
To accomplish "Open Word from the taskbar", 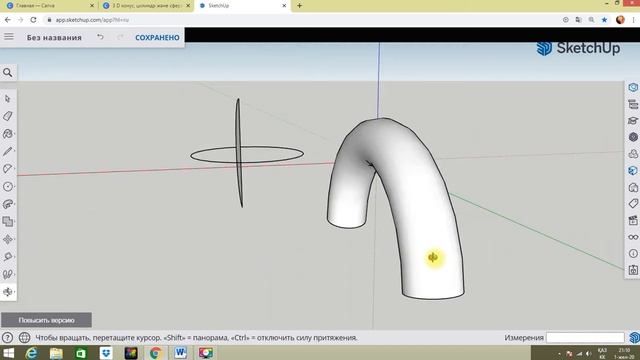I will (x=180, y=353).
